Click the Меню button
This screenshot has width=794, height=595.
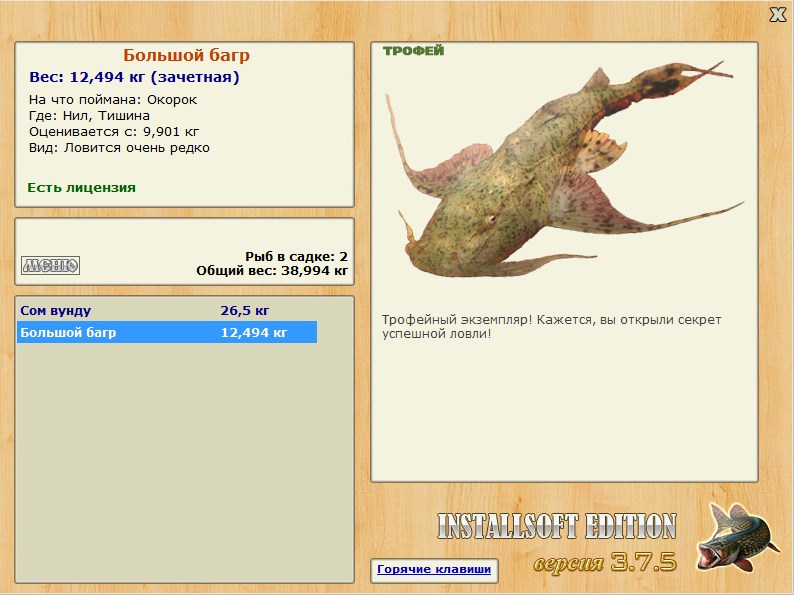click(x=50, y=265)
